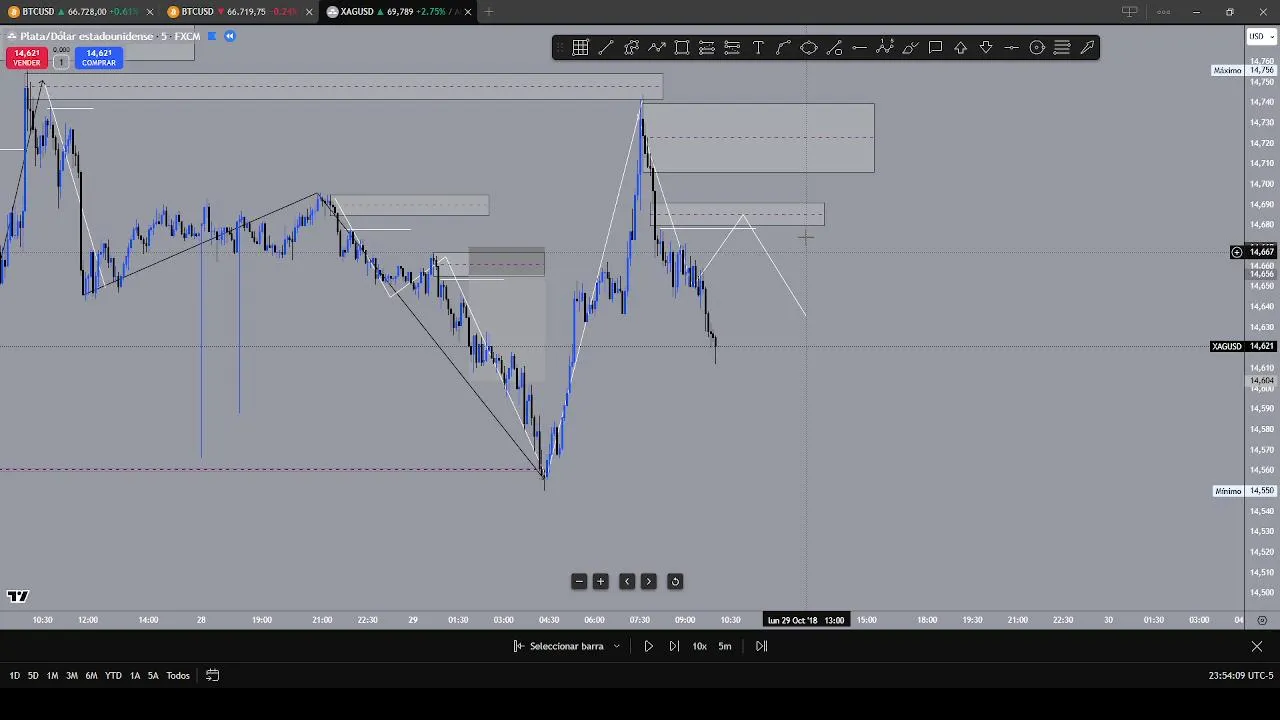Click the order quantity field showing 1
The width and height of the screenshot is (1280, 720).
click(x=61, y=62)
